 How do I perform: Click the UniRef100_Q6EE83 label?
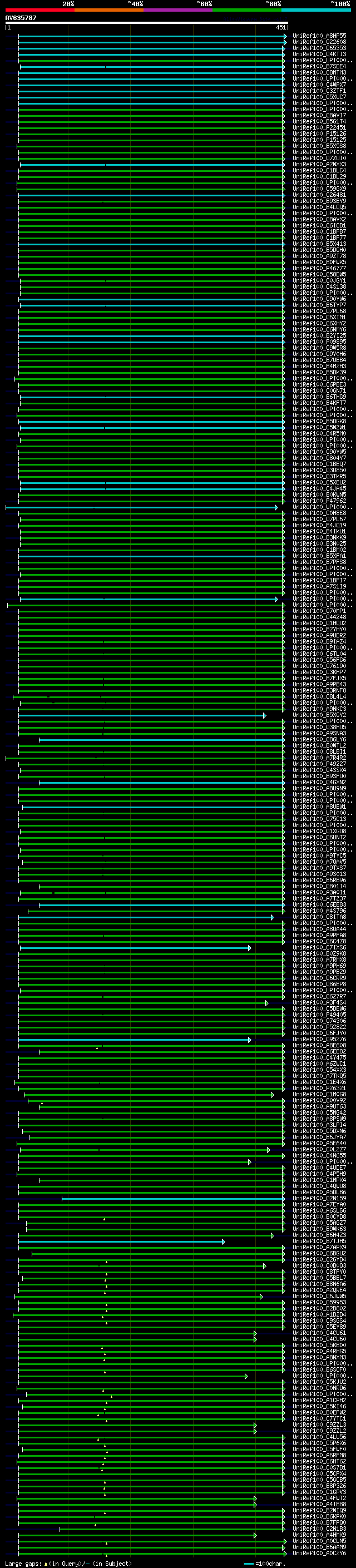(x=319, y=904)
